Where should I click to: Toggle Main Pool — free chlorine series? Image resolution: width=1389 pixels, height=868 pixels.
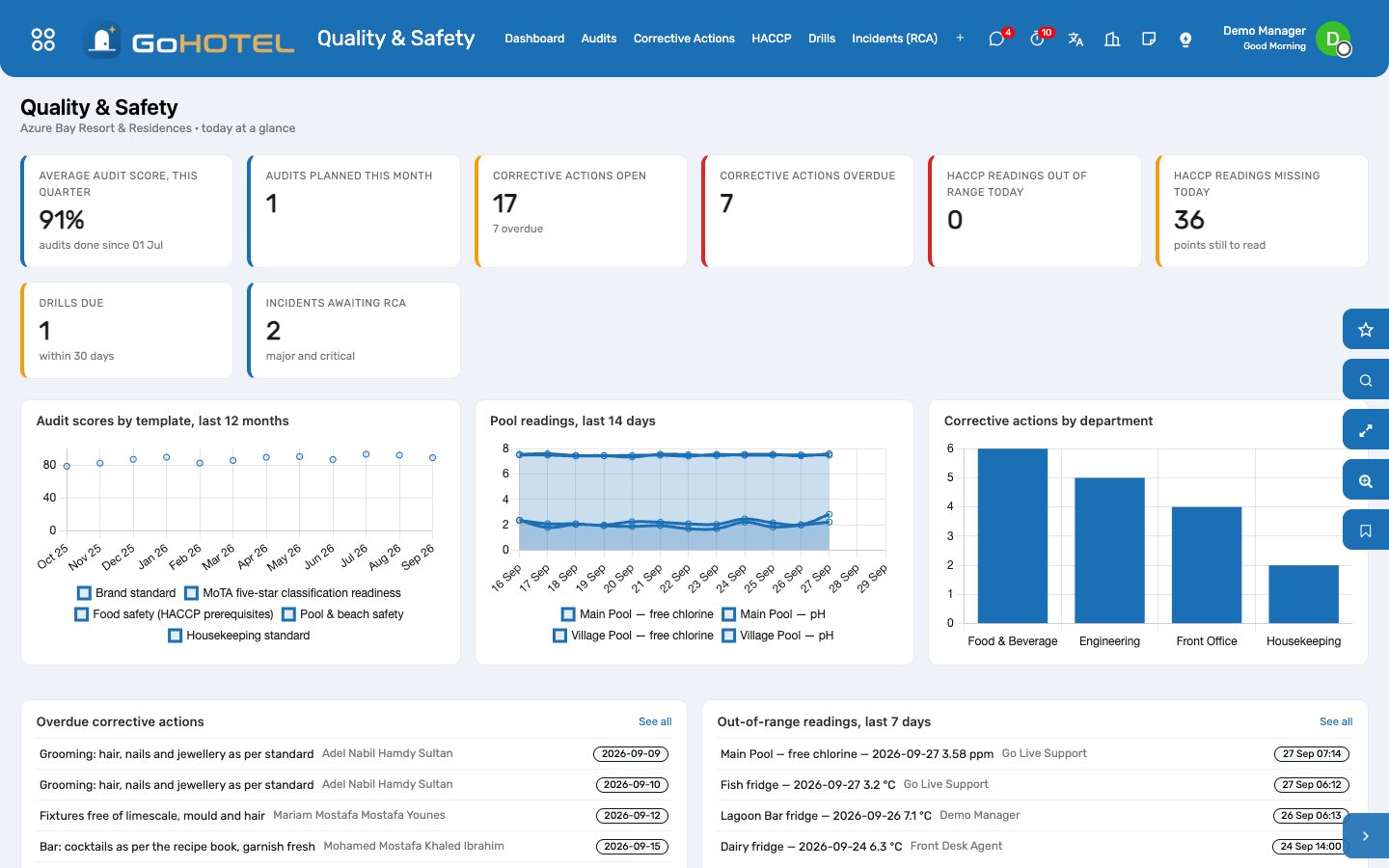coord(637,614)
